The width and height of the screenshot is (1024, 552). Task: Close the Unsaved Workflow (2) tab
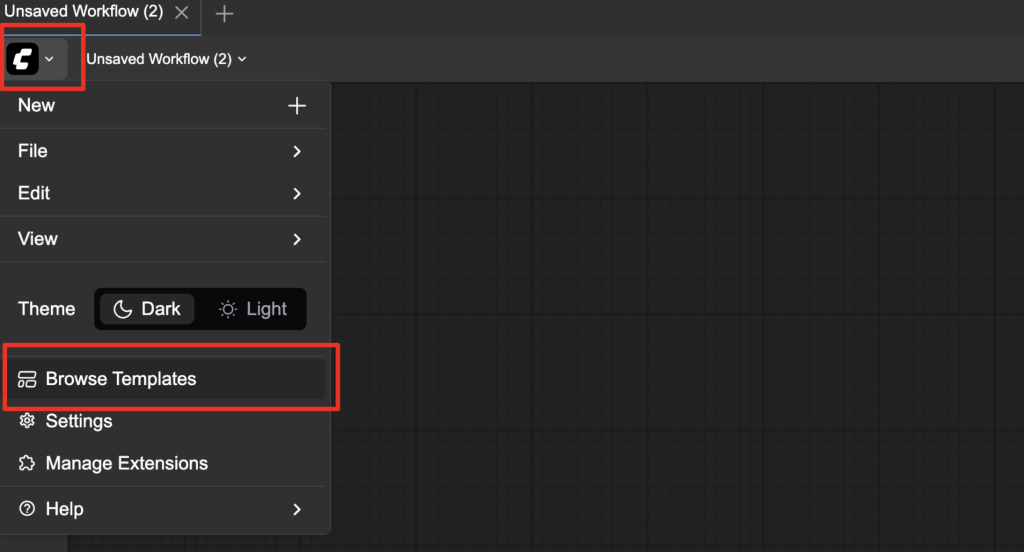pos(181,13)
